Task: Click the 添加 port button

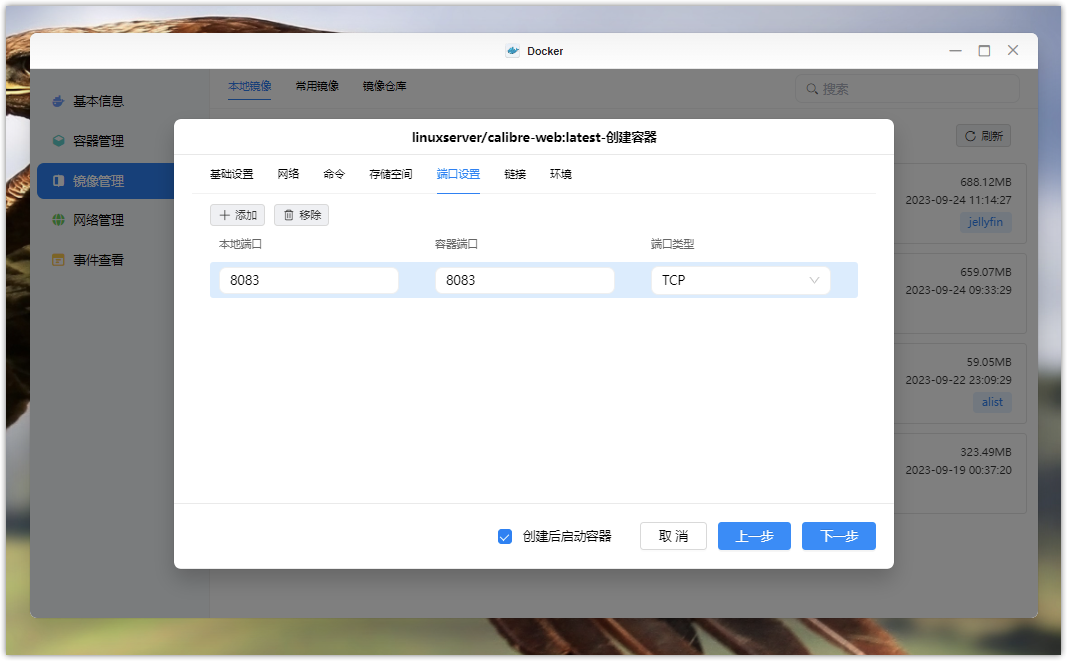Action: pyautogui.click(x=237, y=215)
